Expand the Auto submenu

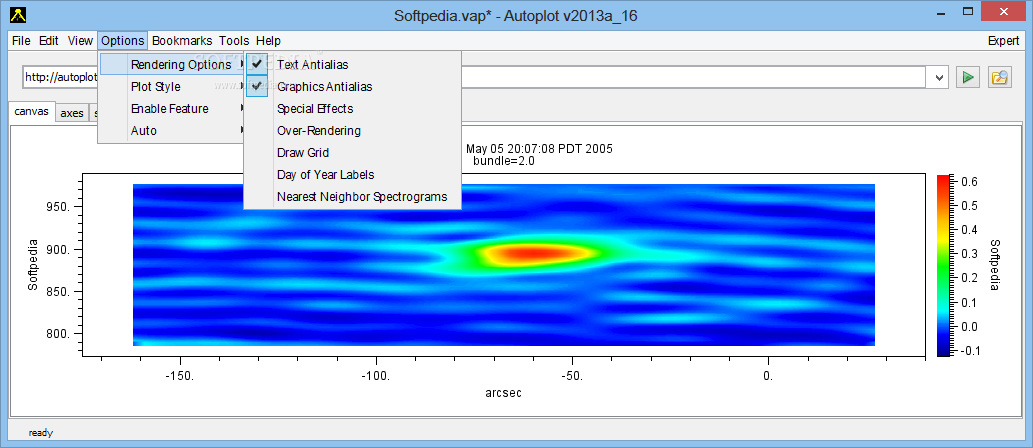point(172,130)
